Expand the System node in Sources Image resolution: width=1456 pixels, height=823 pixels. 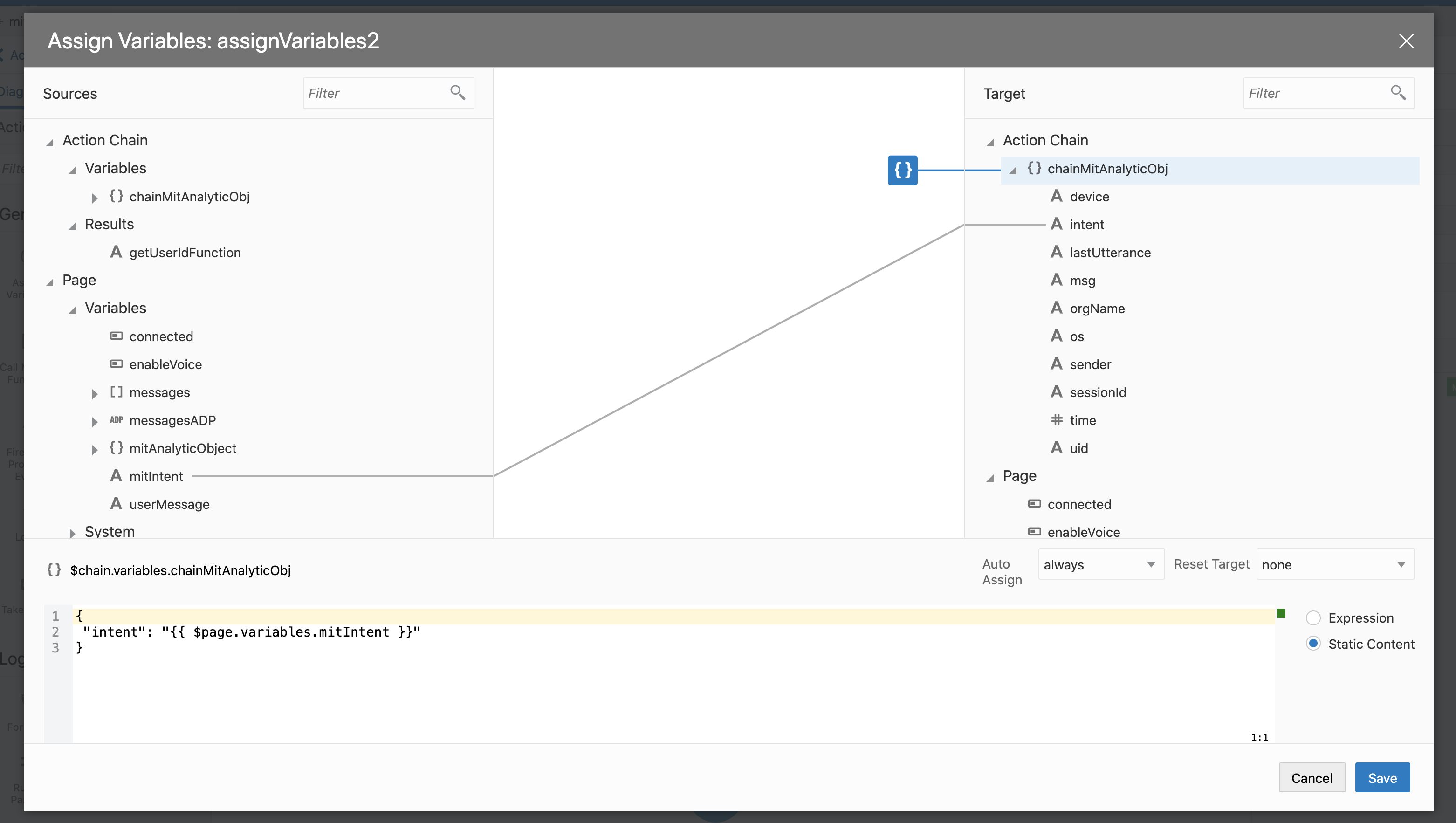pos(72,533)
